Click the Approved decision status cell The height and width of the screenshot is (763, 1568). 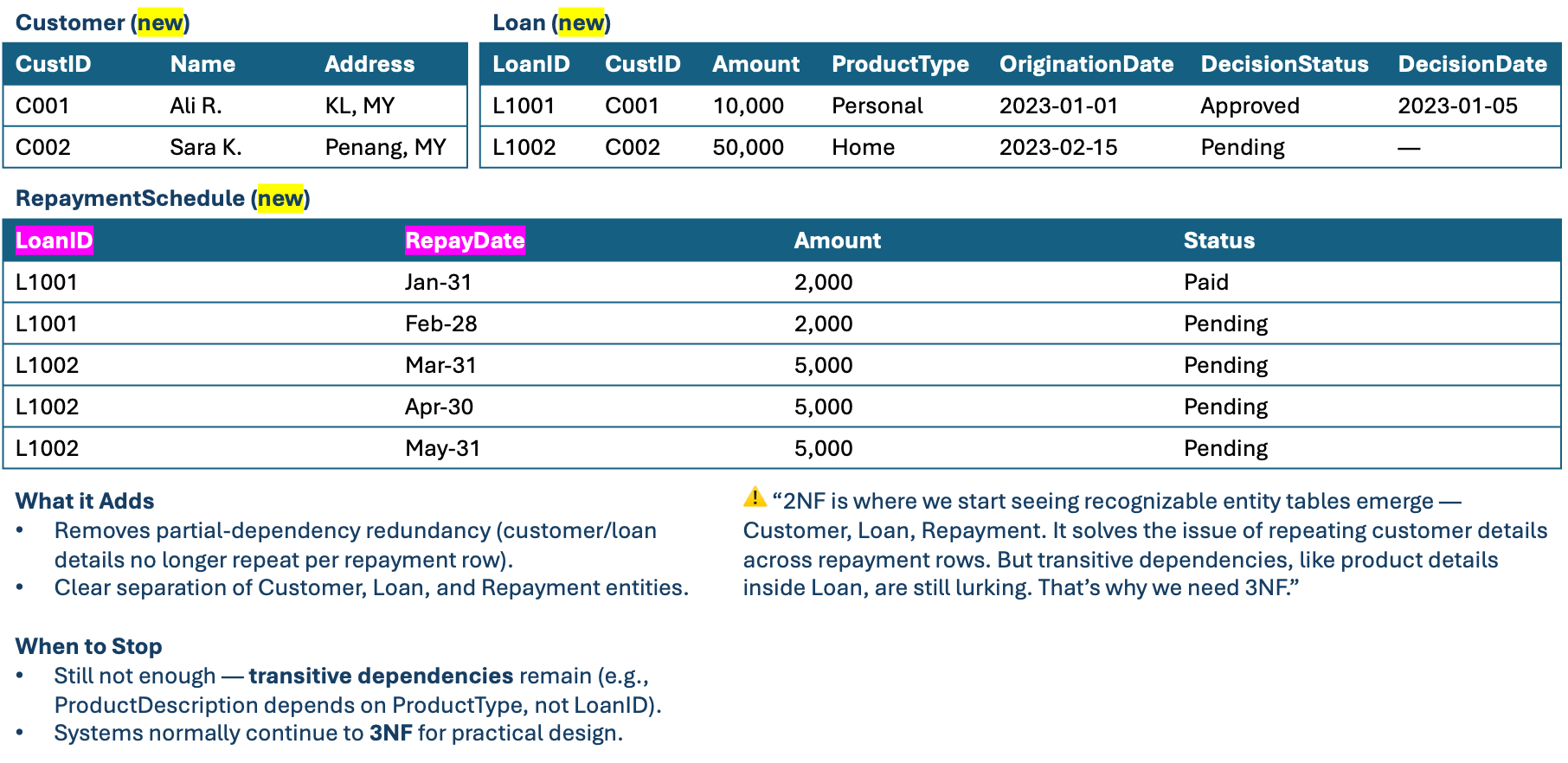1250,106
